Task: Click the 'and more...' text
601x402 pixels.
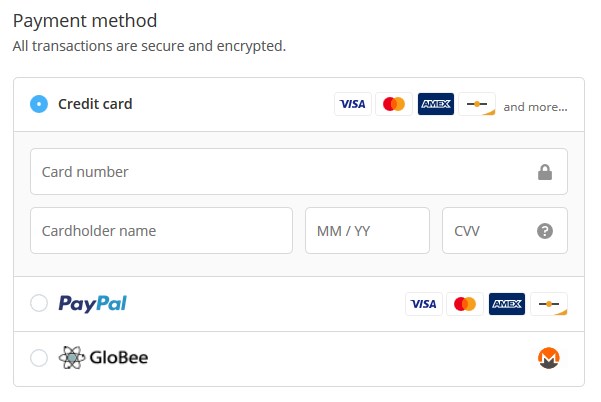Action: pyautogui.click(x=535, y=107)
